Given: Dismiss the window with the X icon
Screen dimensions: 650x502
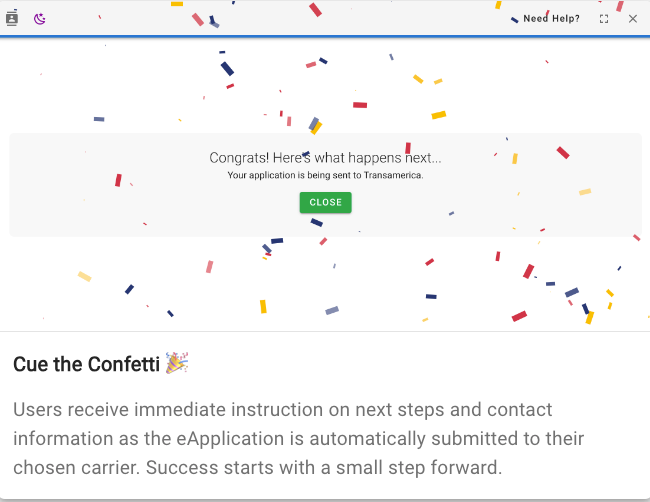Looking at the screenshot, I should (633, 18).
